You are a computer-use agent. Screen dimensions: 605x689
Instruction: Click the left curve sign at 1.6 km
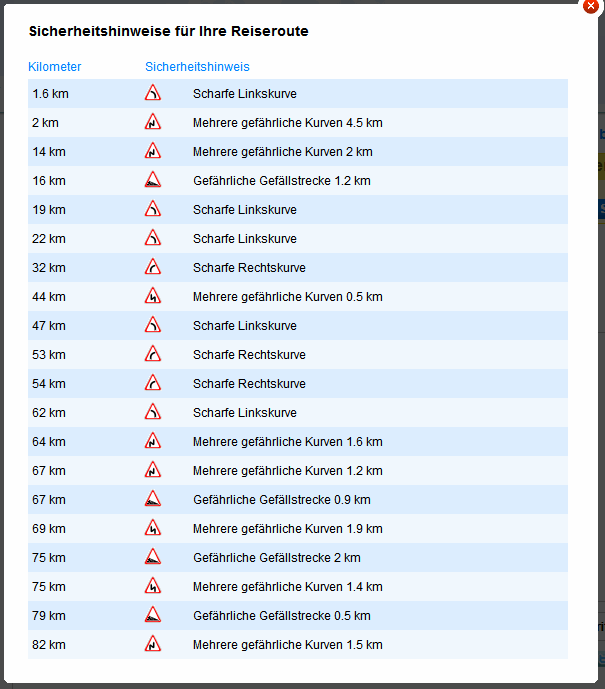pyautogui.click(x=152, y=94)
